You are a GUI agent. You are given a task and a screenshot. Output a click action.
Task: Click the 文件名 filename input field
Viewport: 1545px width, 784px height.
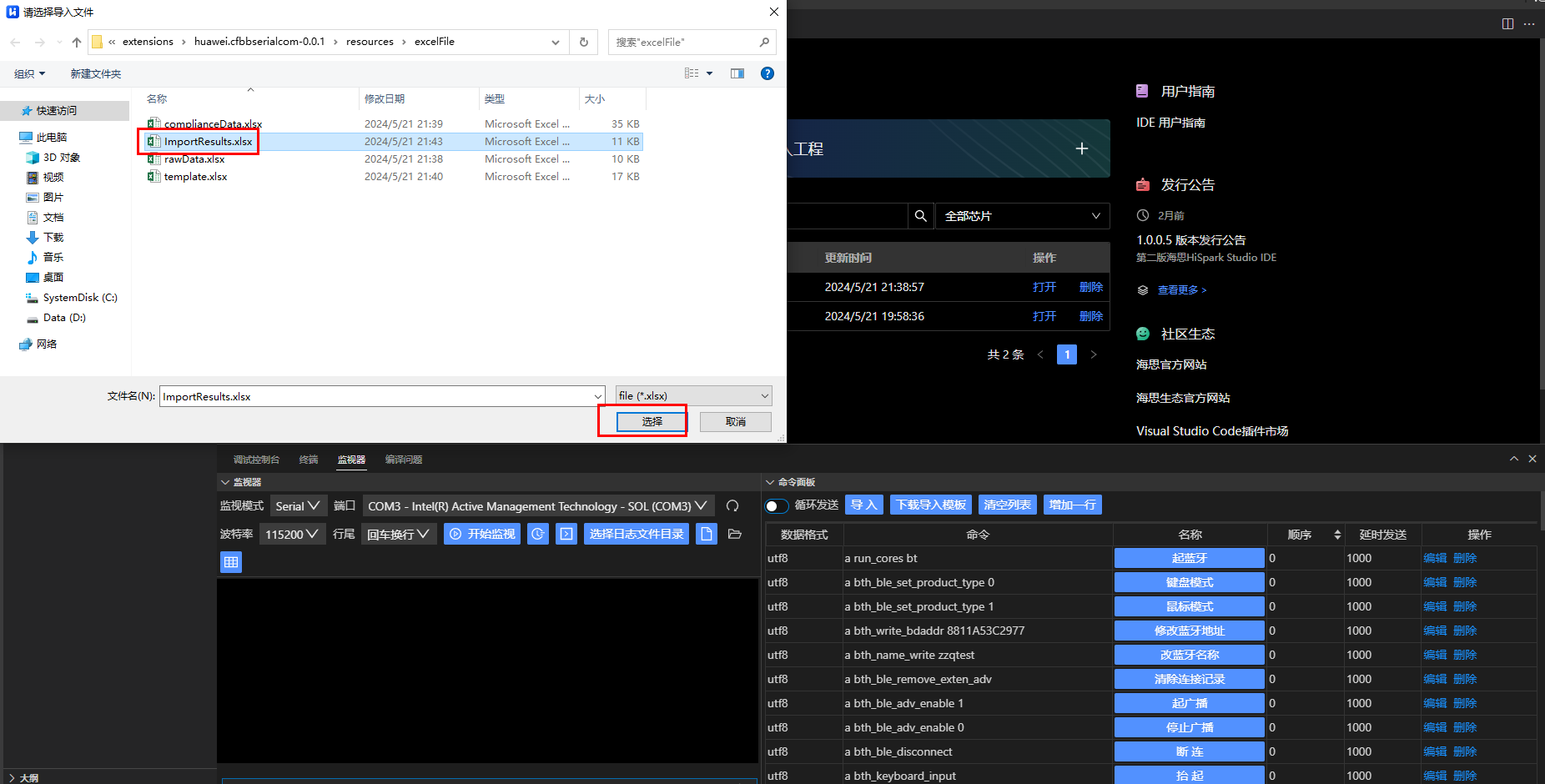click(x=375, y=396)
